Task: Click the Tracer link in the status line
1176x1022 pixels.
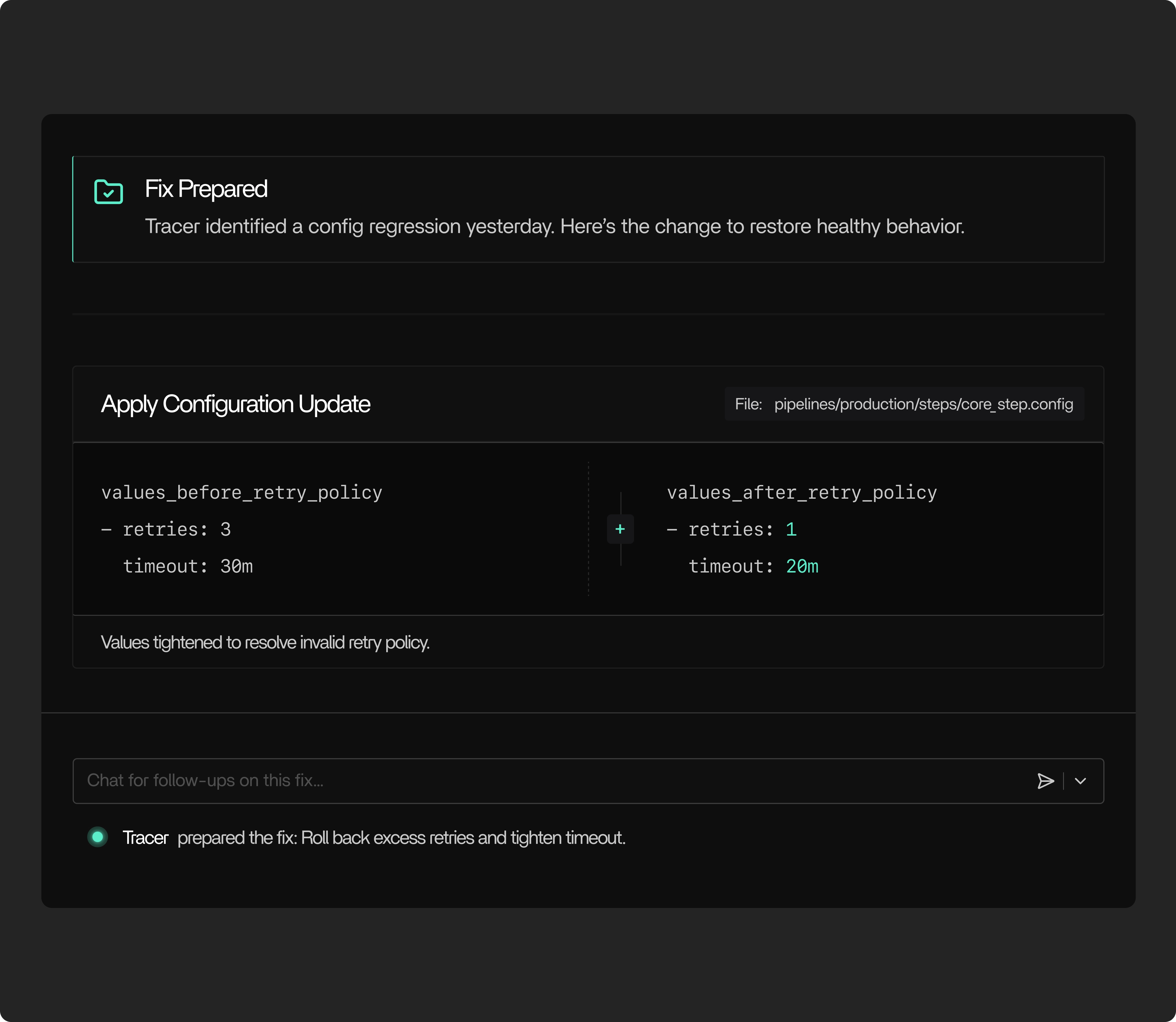Action: pyautogui.click(x=145, y=837)
